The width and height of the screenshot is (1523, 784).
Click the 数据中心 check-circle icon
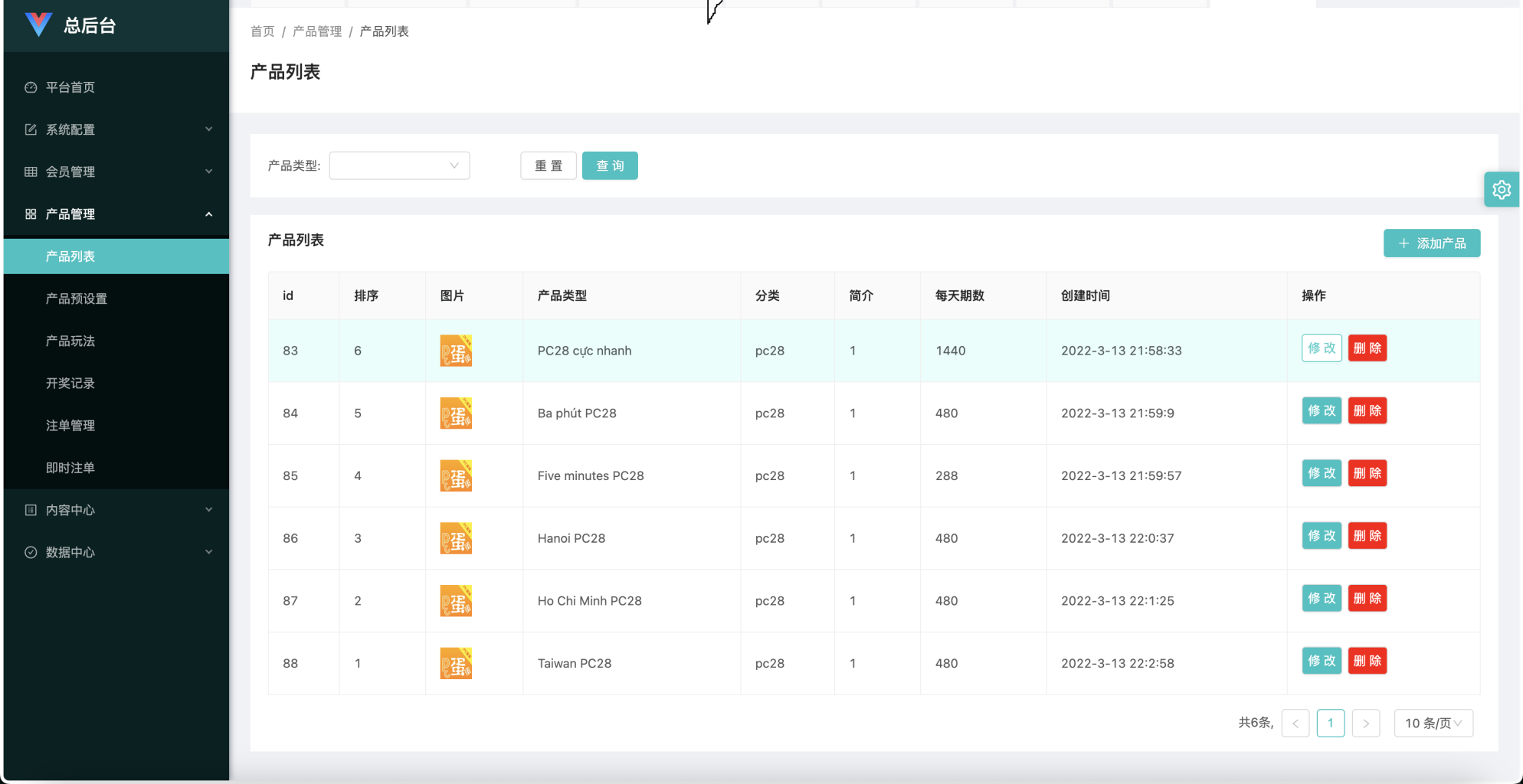click(31, 551)
